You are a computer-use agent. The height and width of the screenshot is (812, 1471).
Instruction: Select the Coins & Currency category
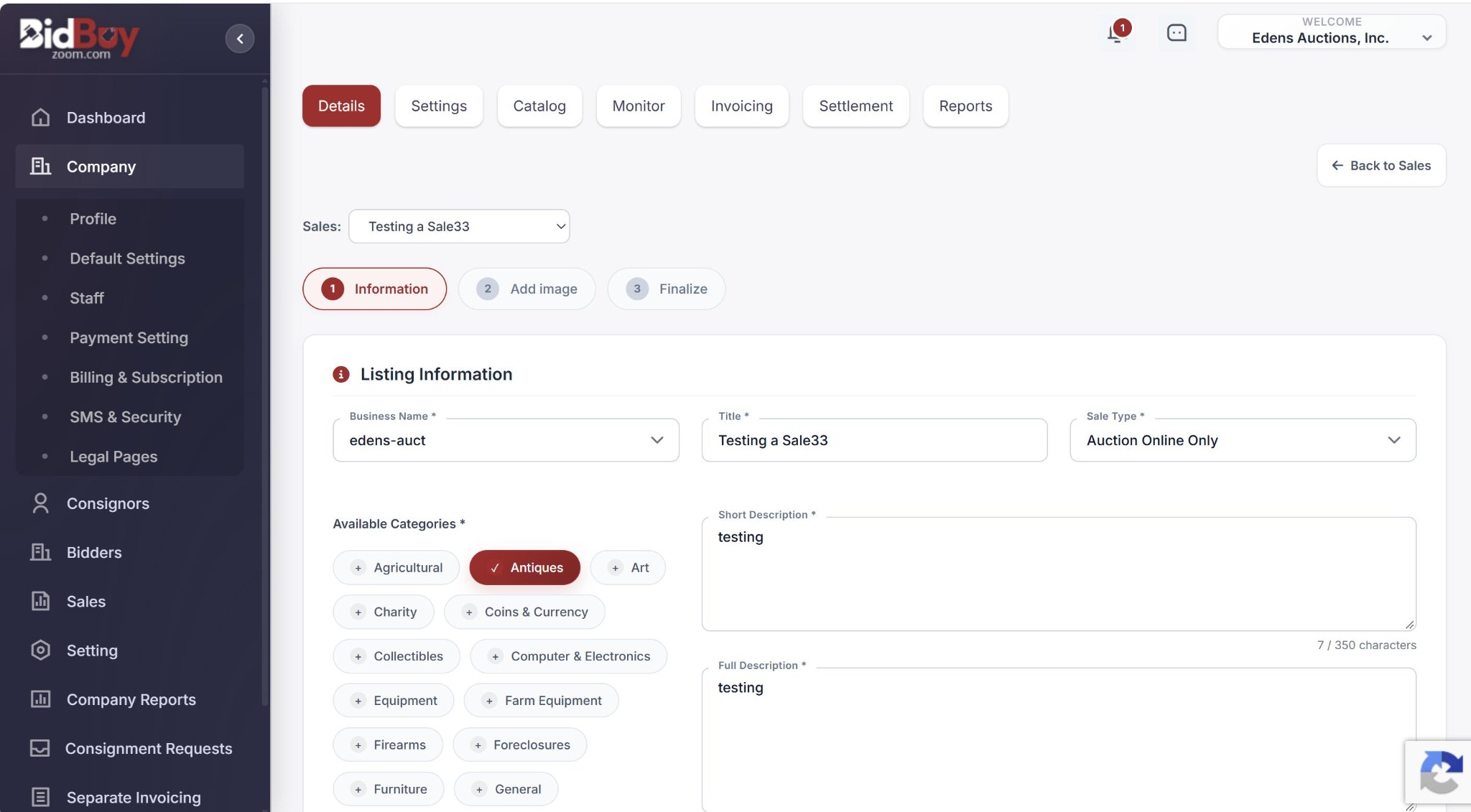pyautogui.click(x=524, y=612)
